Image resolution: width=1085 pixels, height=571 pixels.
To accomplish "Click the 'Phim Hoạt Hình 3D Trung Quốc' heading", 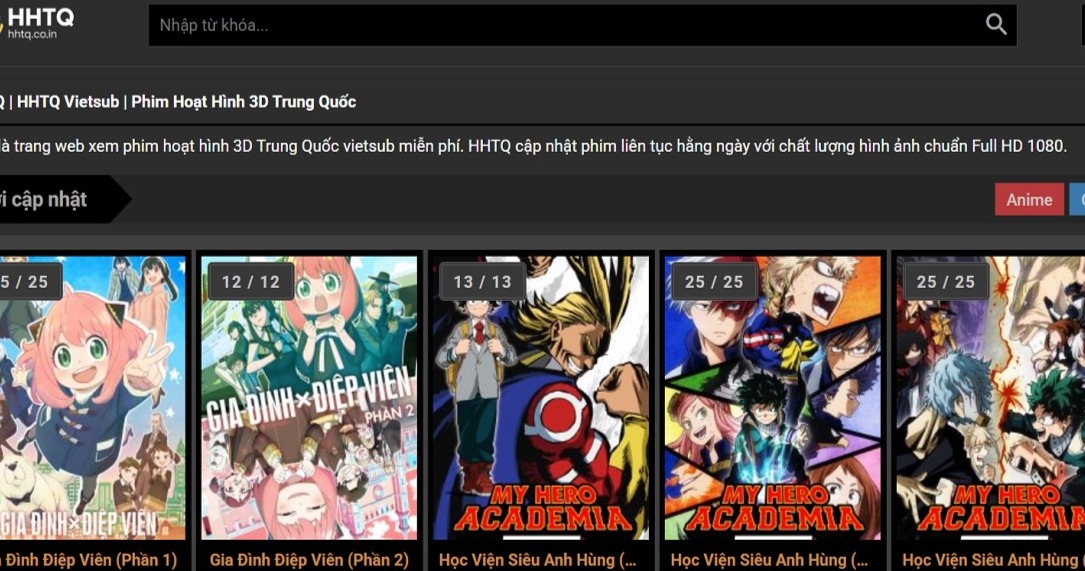I will pos(244,102).
